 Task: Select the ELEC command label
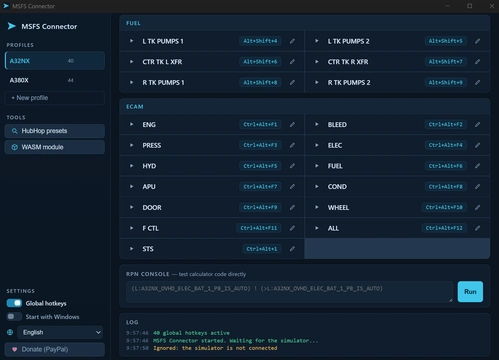coord(335,145)
